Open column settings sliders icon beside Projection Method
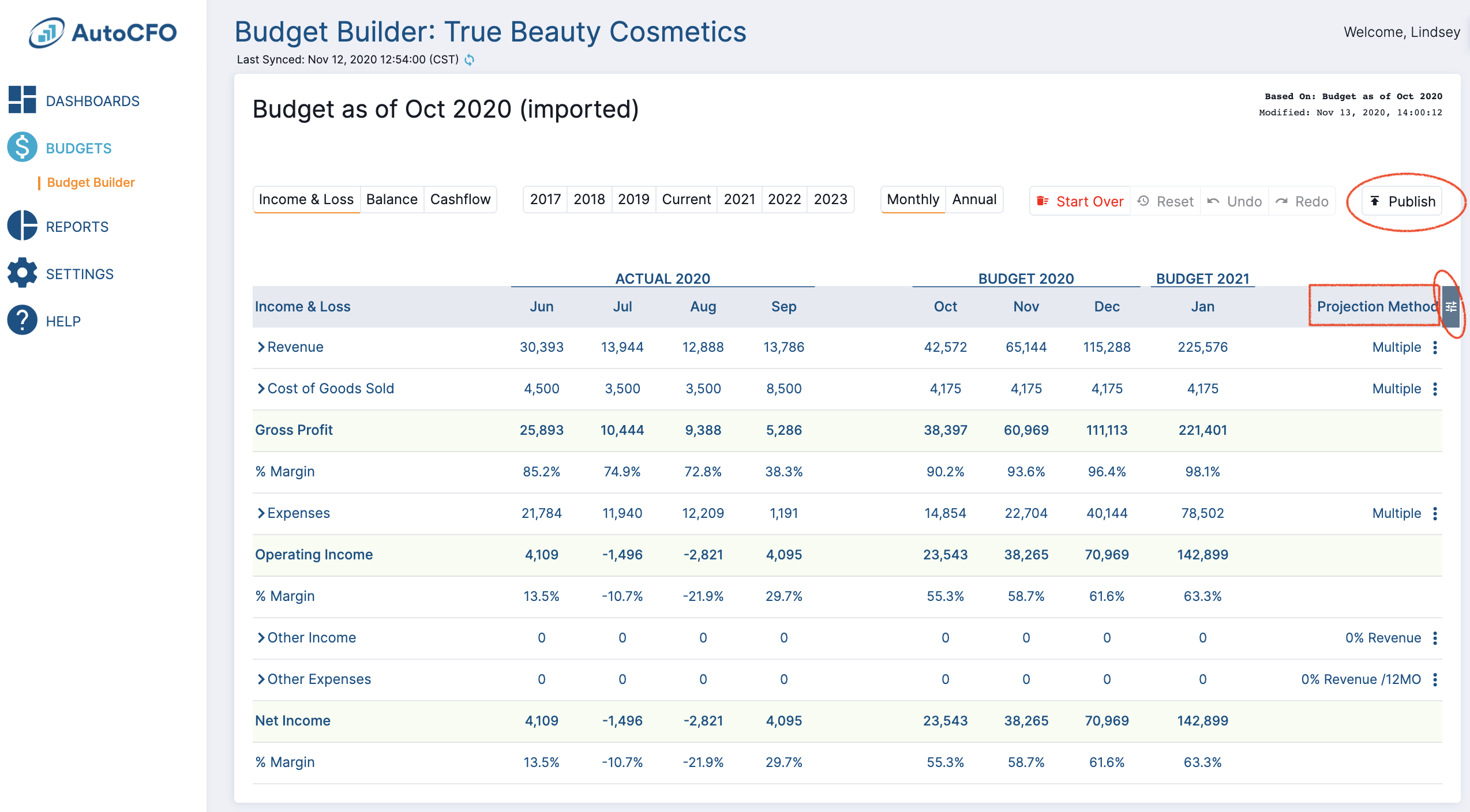Image resolution: width=1470 pixels, height=812 pixels. tap(1450, 307)
